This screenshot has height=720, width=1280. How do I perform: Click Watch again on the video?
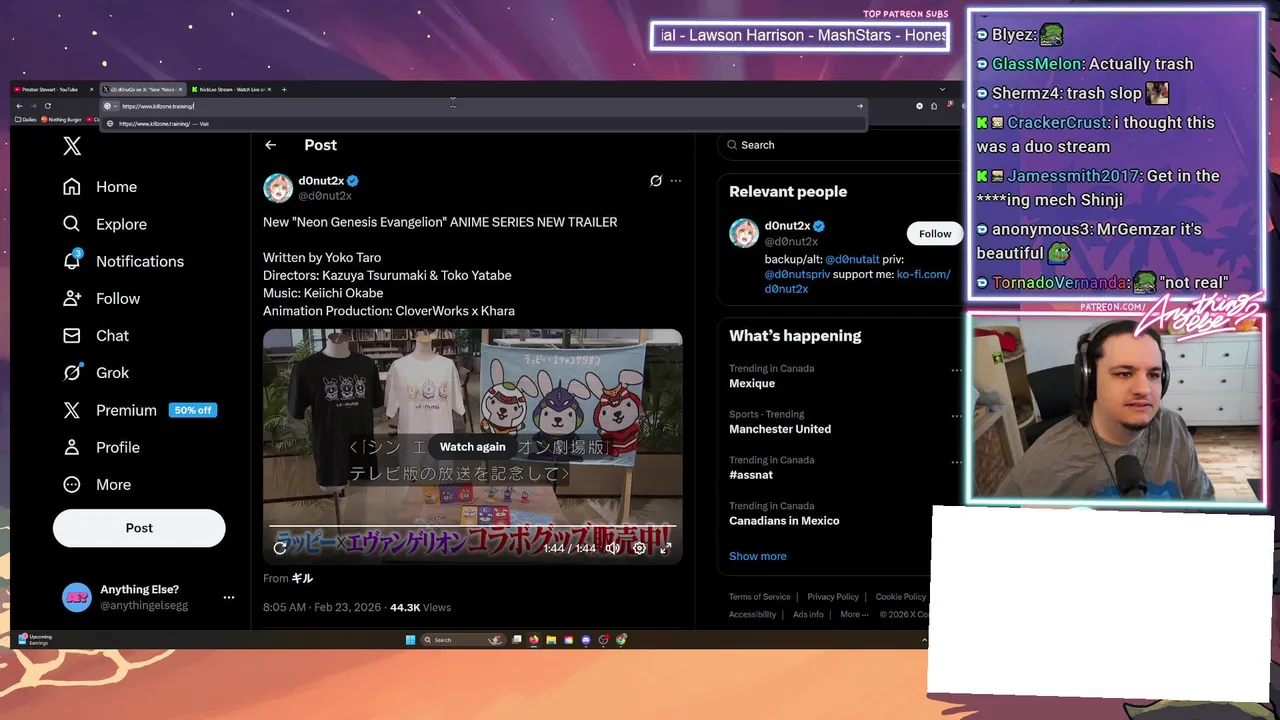click(473, 447)
